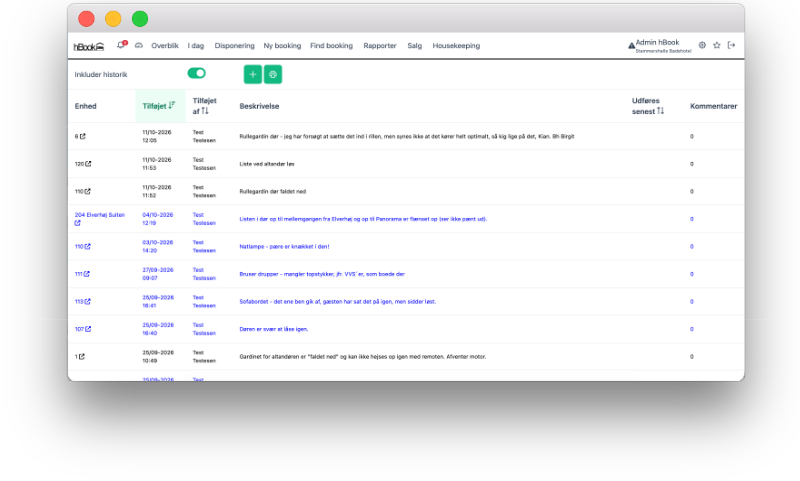Toggle the Inkluder historik switch
The width and height of the screenshot is (800, 481).
196,73
